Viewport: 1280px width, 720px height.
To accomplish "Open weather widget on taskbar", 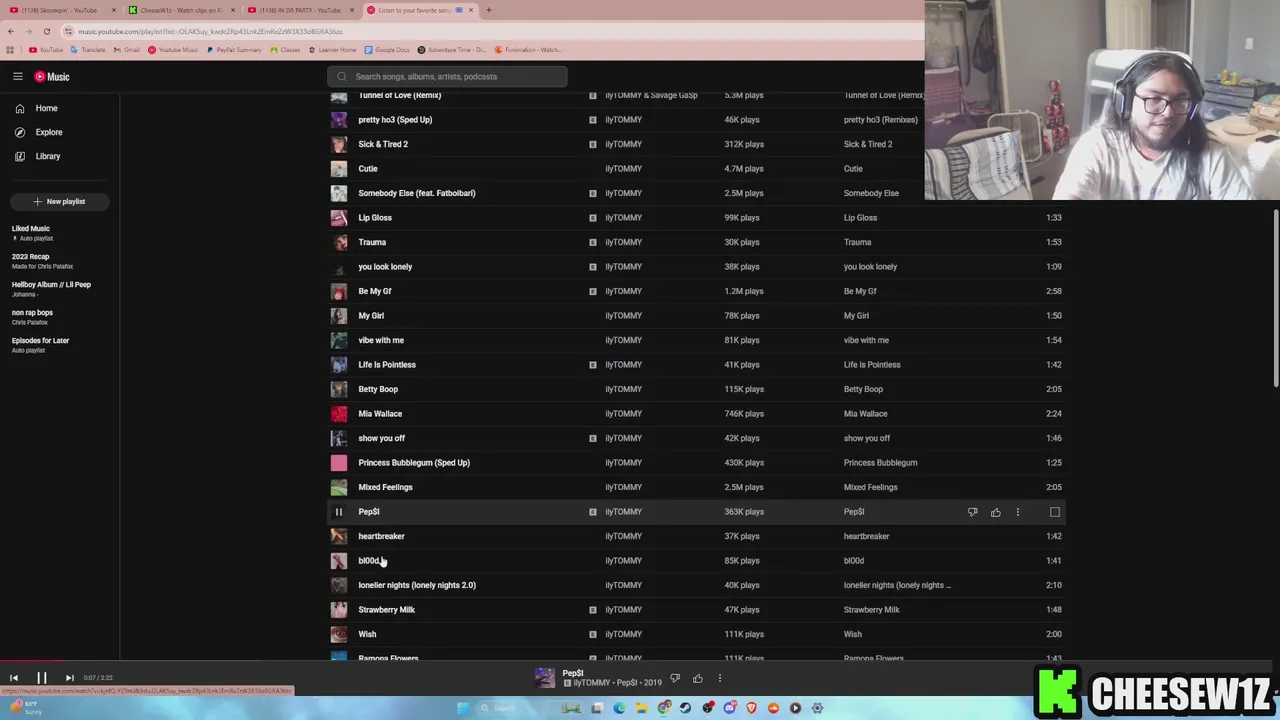I will [28, 707].
